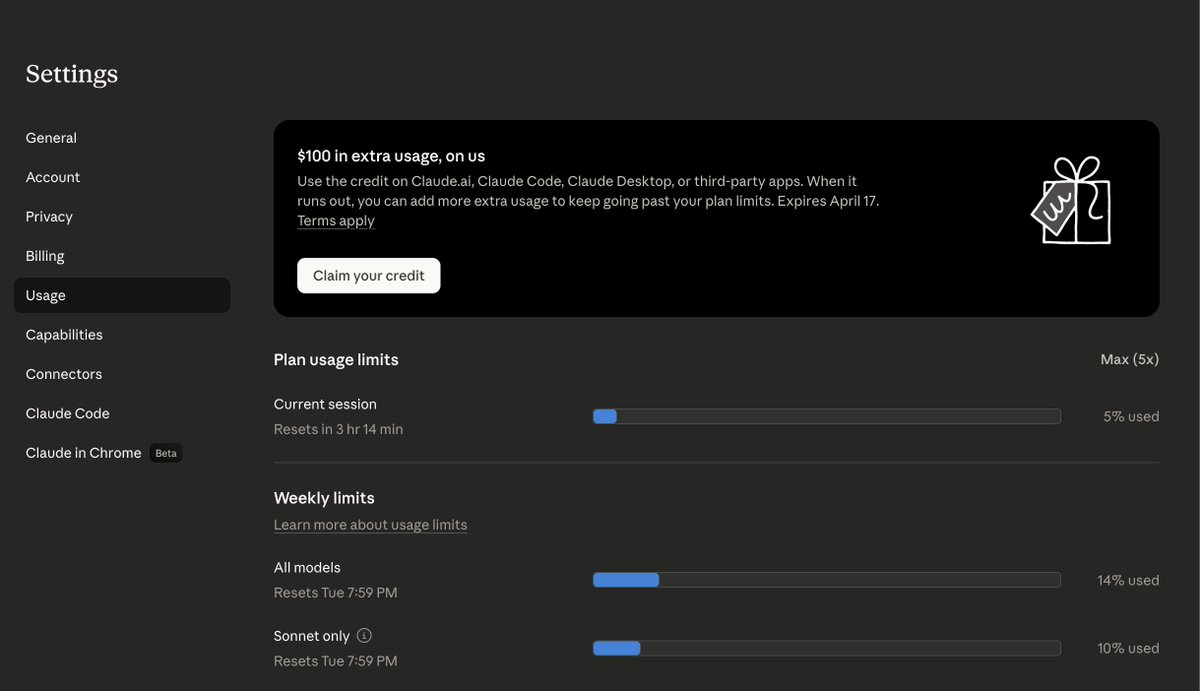This screenshot has height=691, width=1200.
Task: Click the Current session usage bar
Action: click(x=826, y=416)
